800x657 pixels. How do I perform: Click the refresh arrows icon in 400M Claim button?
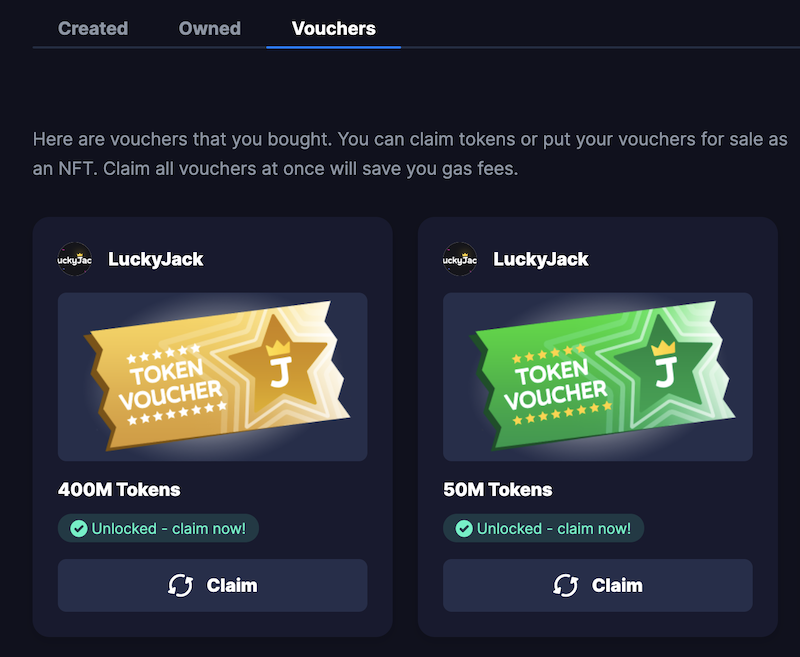click(x=181, y=585)
